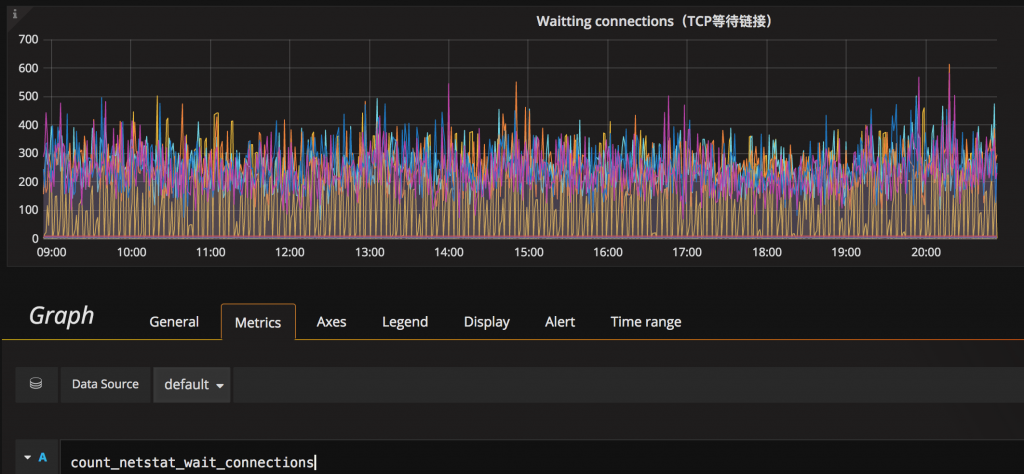Image resolution: width=1024 pixels, height=474 pixels.
Task: Click the Data Source label
Action: pyautogui.click(x=105, y=385)
